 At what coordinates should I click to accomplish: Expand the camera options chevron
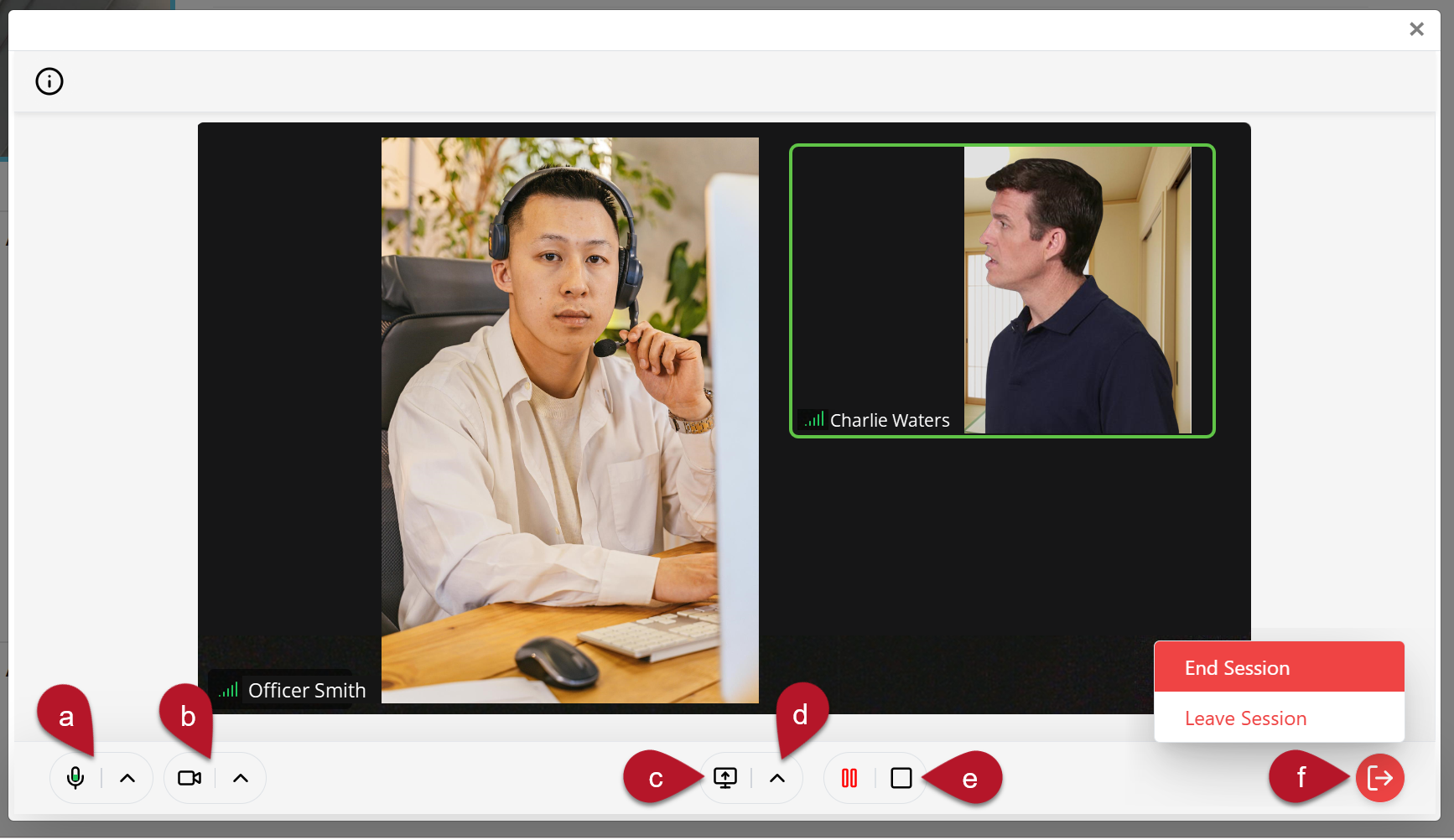241,778
